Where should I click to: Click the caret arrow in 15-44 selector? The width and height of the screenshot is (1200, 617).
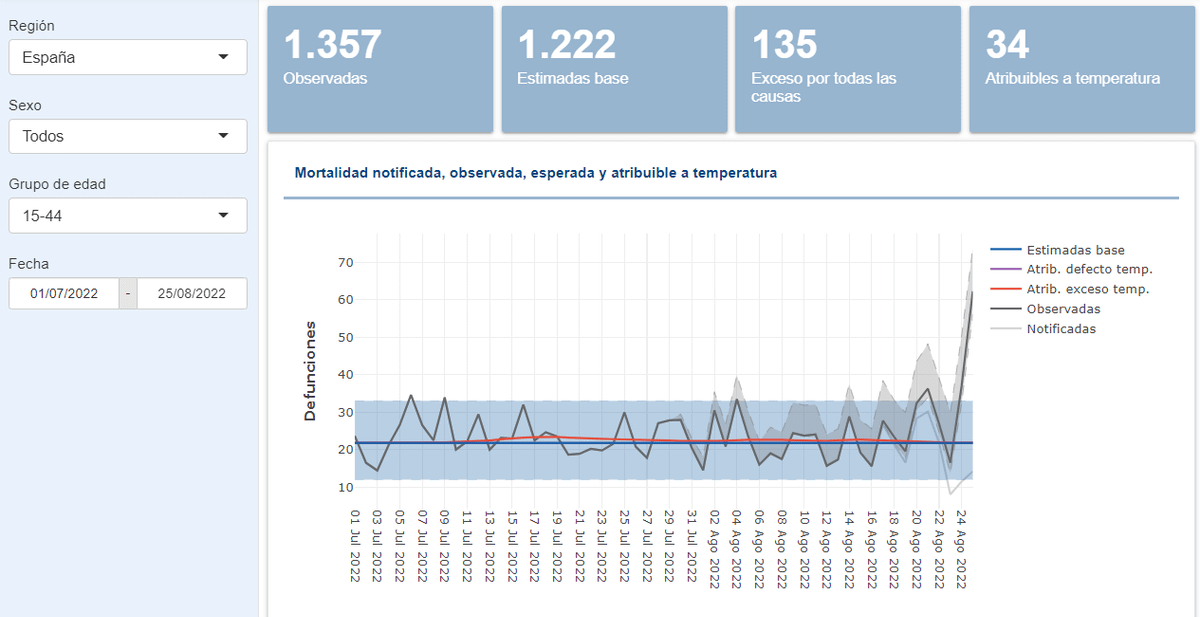click(x=223, y=215)
